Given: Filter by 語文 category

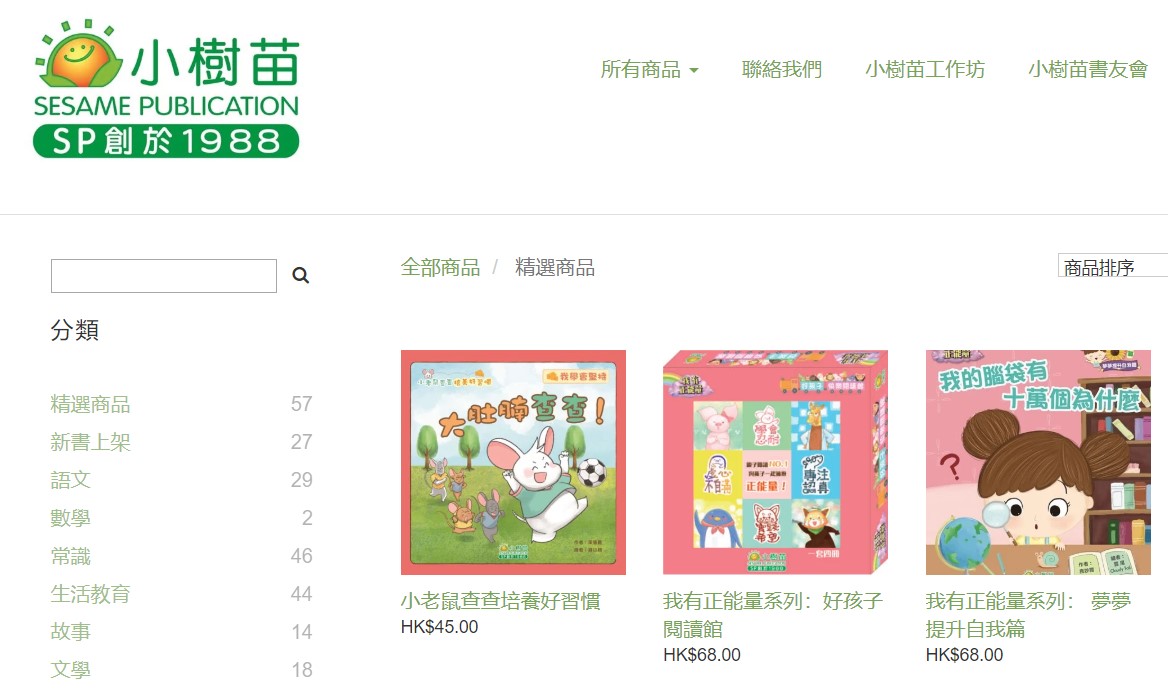Looking at the screenshot, I should 70,481.
